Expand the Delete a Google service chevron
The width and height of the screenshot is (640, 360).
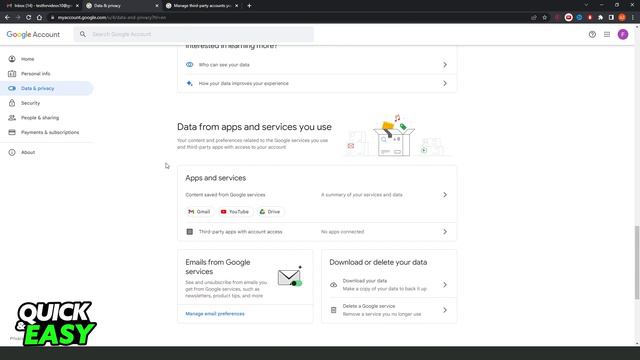[x=445, y=310]
